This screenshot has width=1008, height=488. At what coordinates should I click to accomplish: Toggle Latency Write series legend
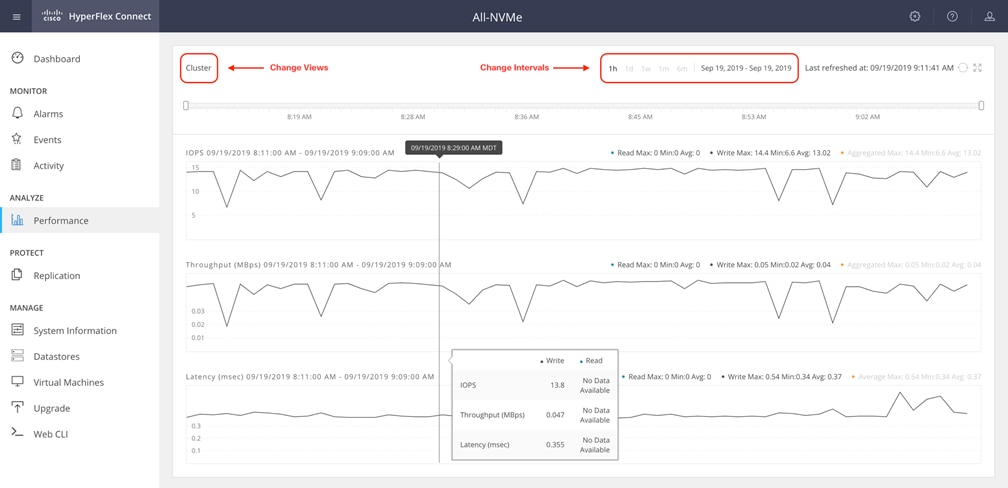tap(781, 376)
